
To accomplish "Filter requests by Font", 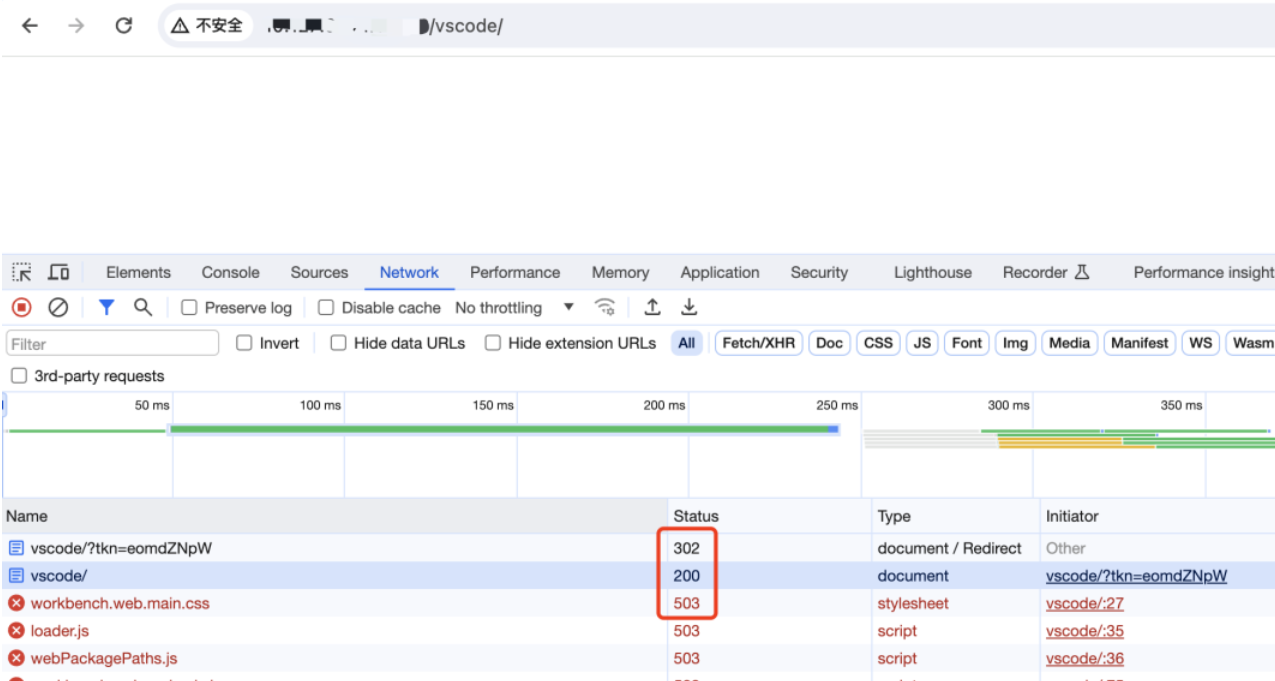I will click(x=967, y=343).
